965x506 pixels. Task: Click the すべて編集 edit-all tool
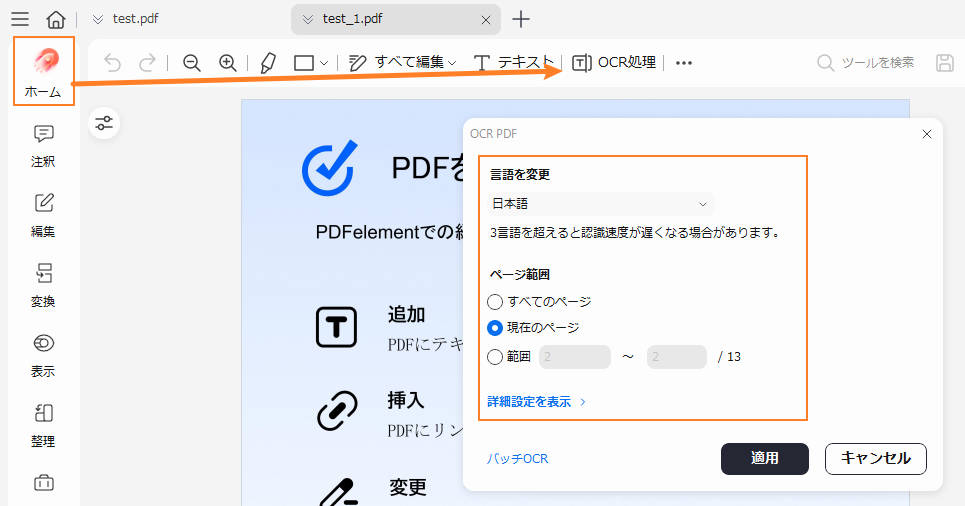[x=396, y=63]
